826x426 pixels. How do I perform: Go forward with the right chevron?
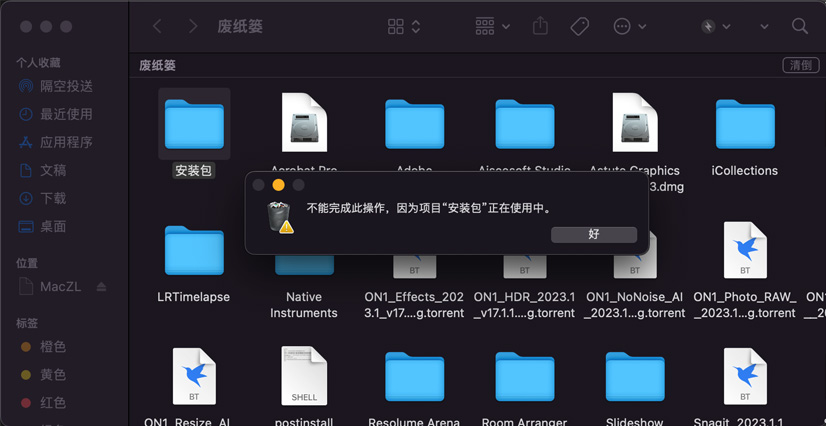193,27
